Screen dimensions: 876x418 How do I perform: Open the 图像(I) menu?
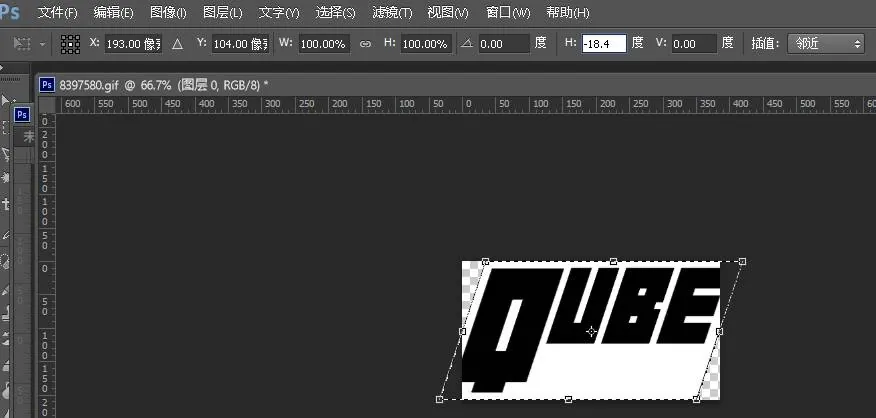pos(168,12)
